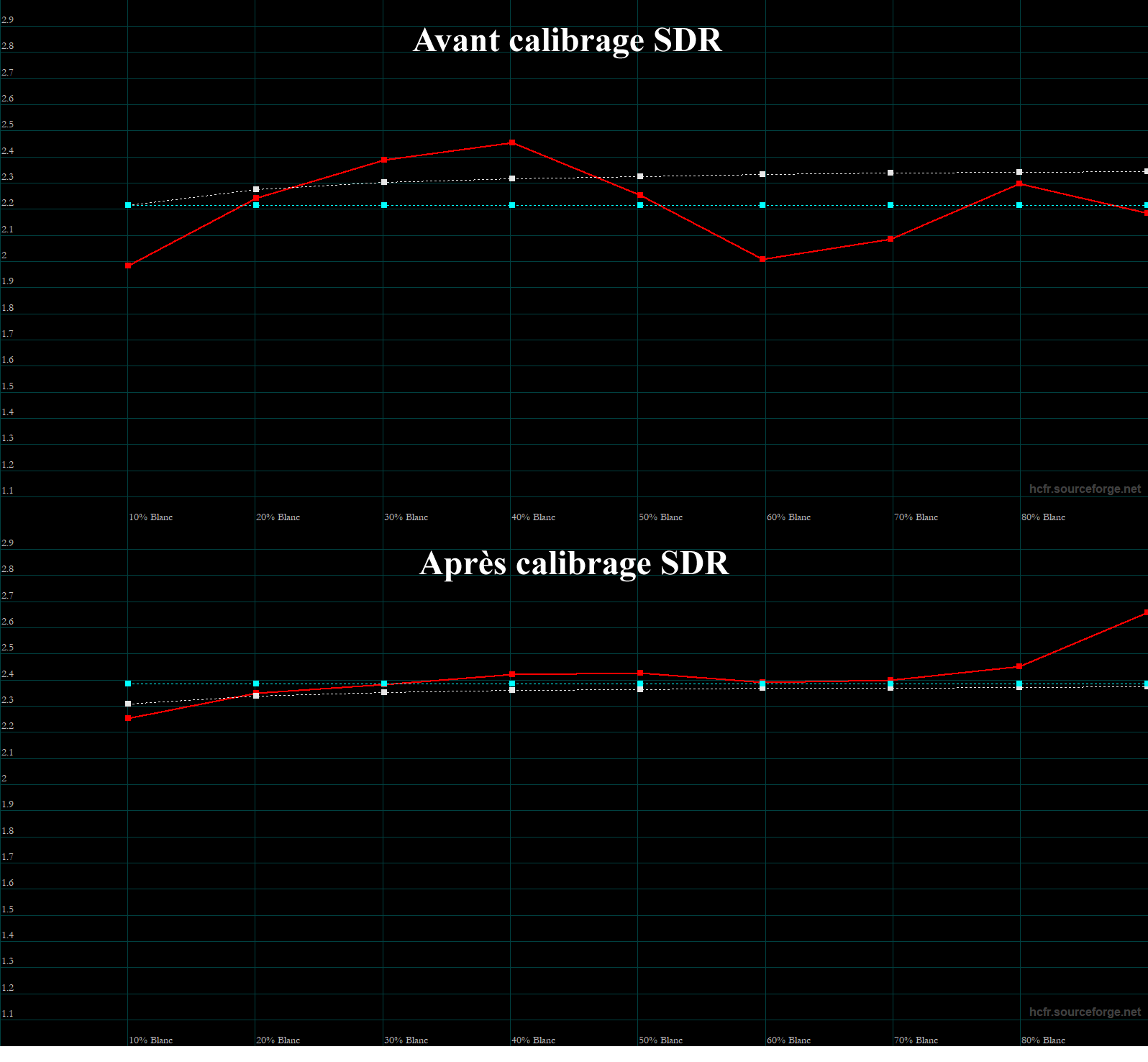Click the cyan 10% marker in Après chart

pyautogui.click(x=128, y=684)
